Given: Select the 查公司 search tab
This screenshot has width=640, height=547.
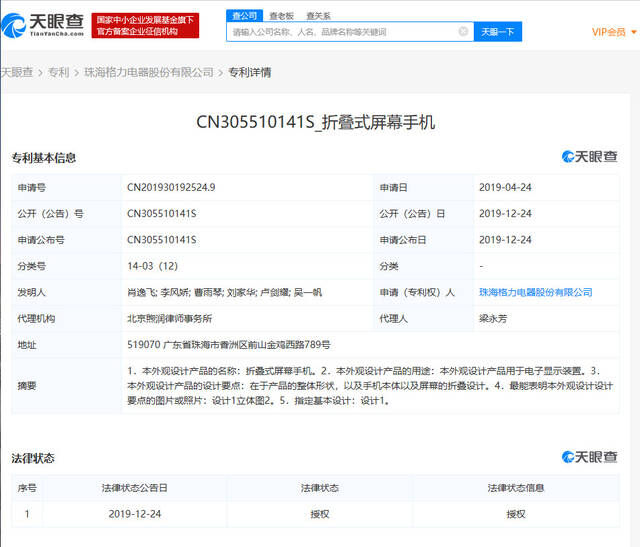Looking at the screenshot, I should pos(244,16).
